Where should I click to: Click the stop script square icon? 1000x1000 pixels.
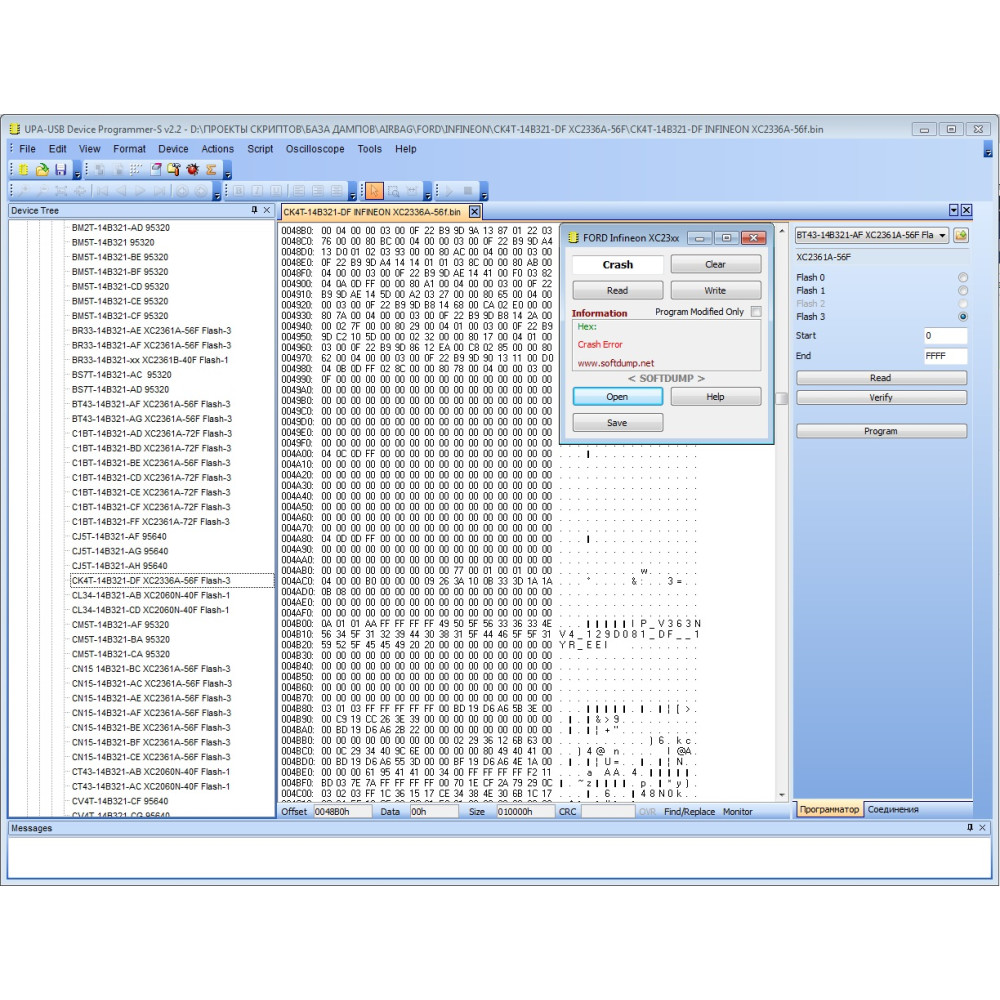pos(467,191)
